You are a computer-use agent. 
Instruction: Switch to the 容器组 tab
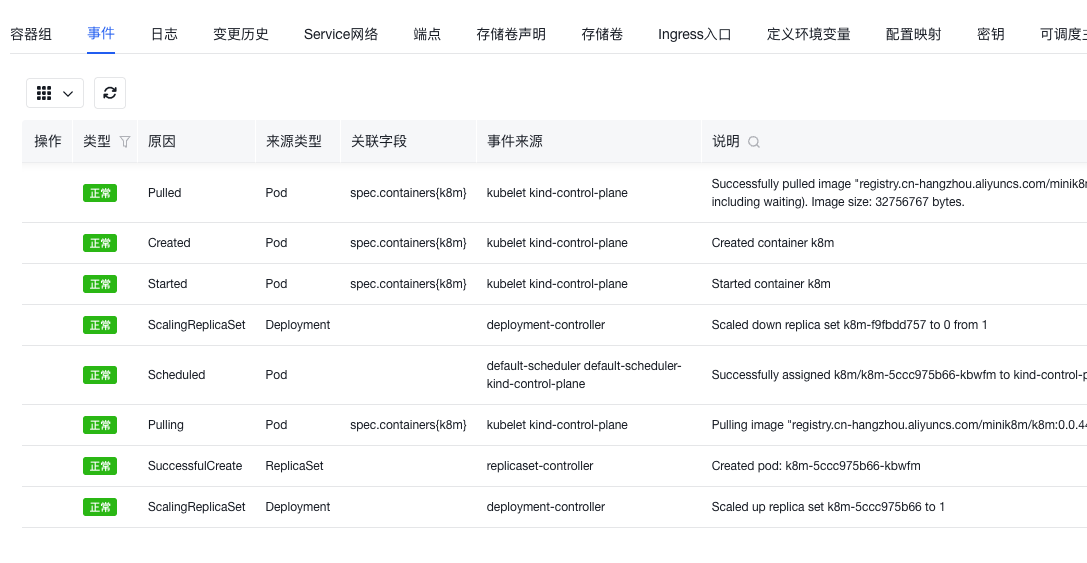pyautogui.click(x=31, y=34)
